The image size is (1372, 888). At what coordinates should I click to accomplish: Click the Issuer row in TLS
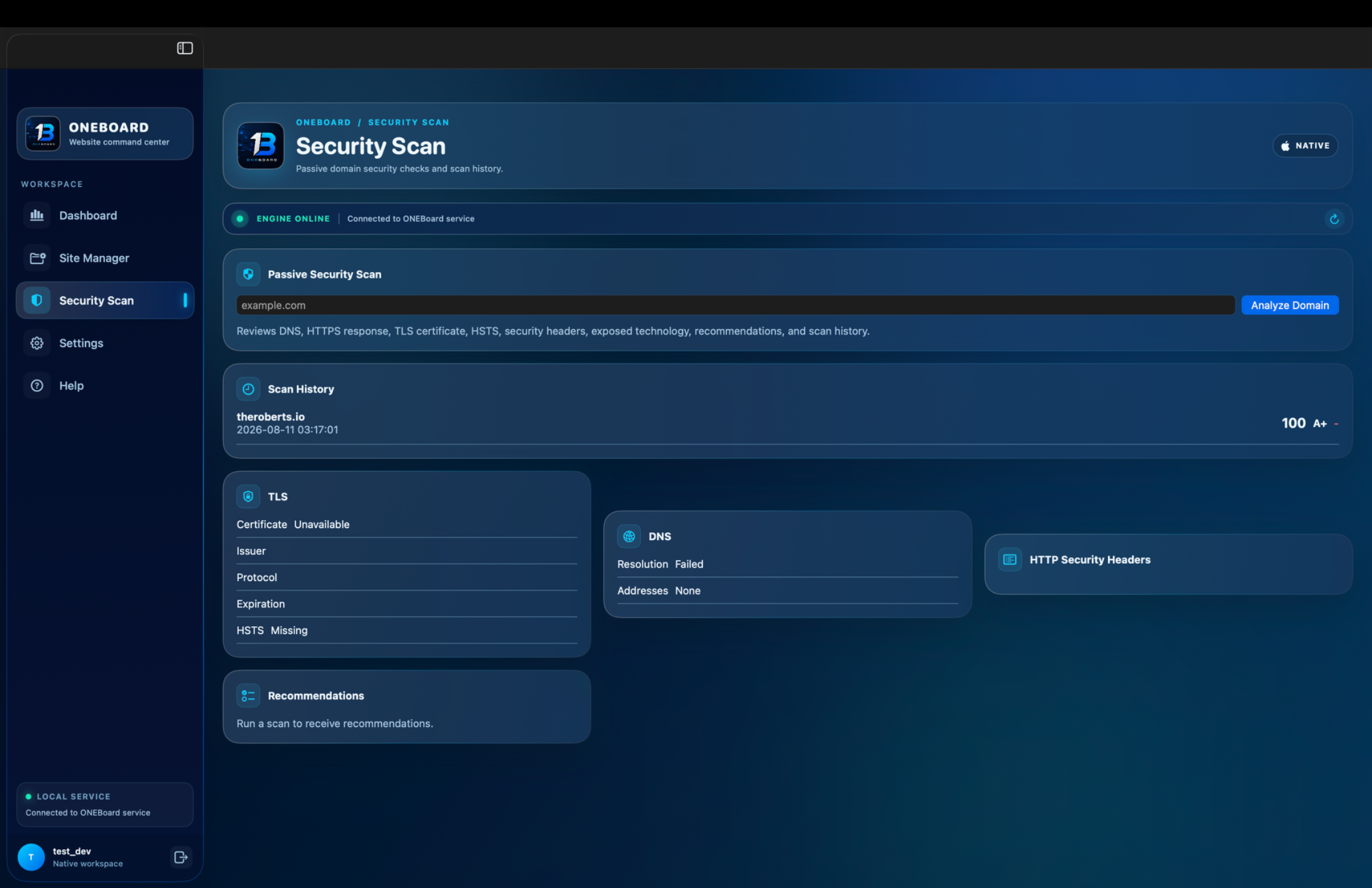pos(407,551)
